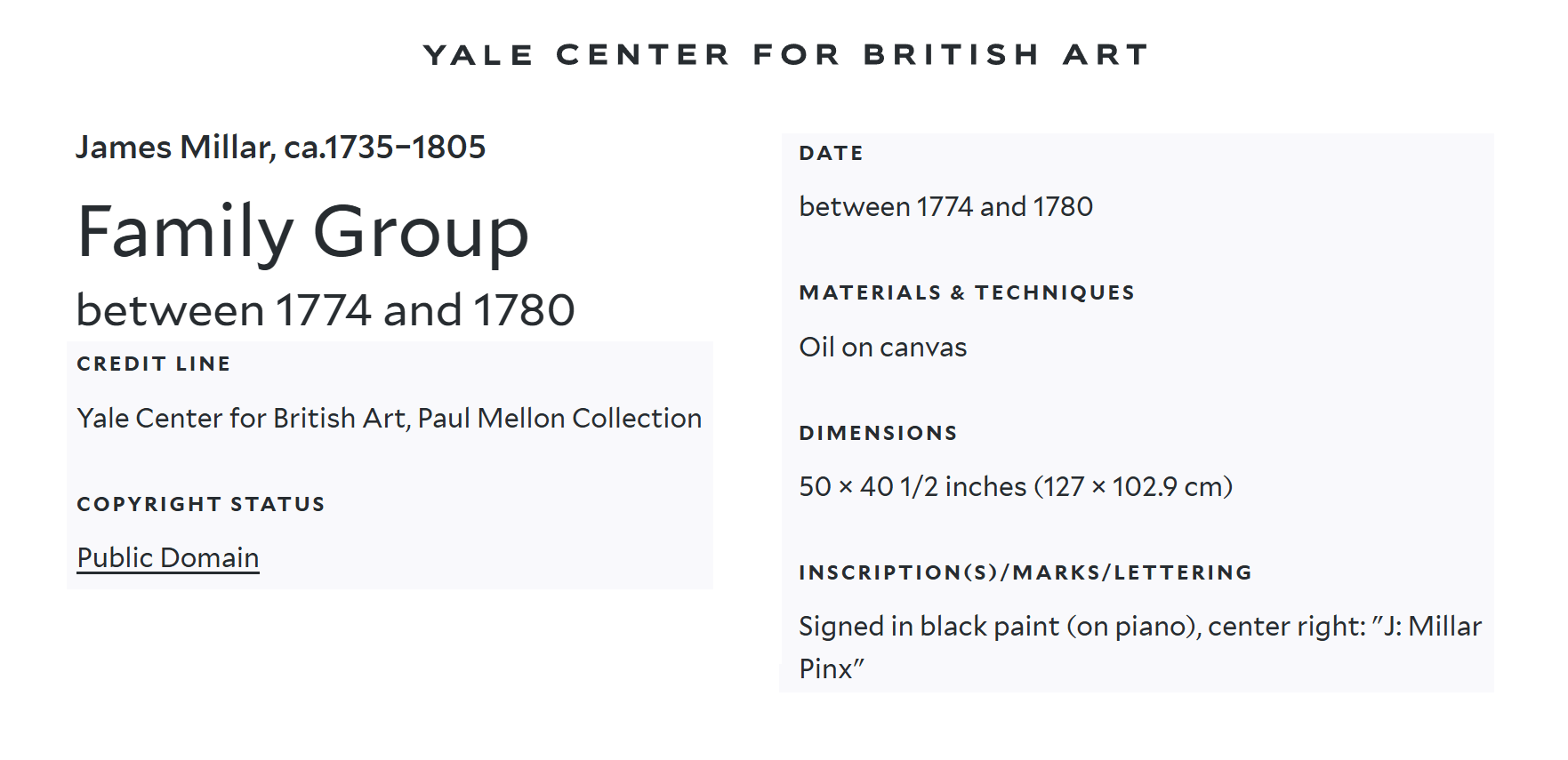Click the Inscription(s)/Marks/Lettering heading

click(1025, 572)
